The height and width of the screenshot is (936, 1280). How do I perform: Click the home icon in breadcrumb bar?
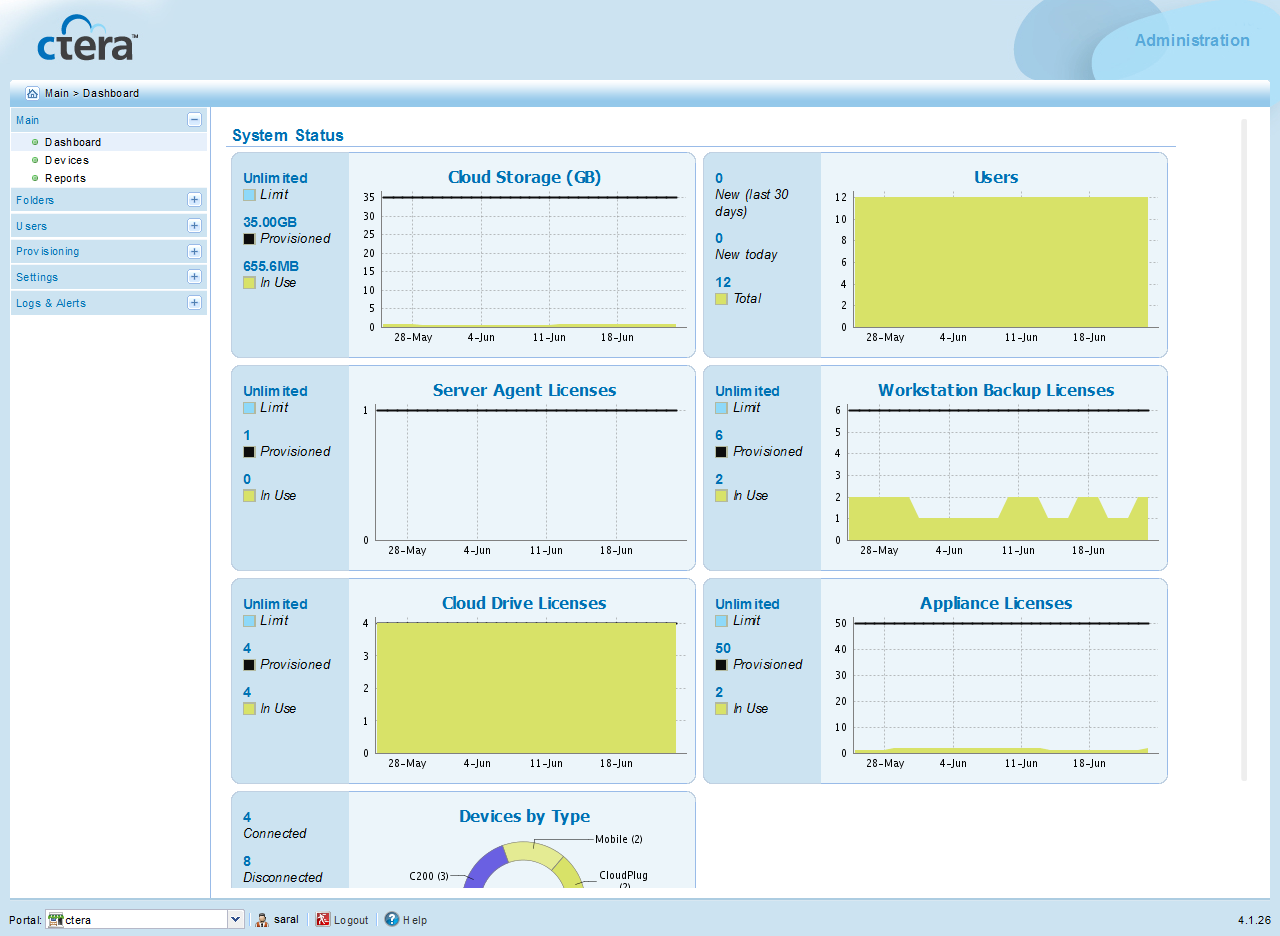tap(32, 93)
